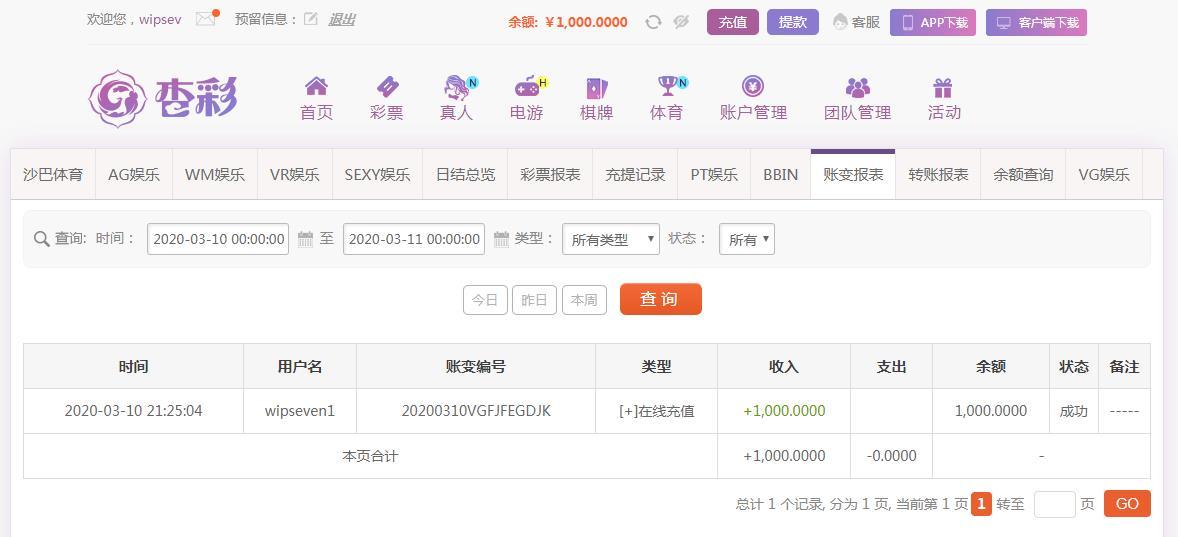Open the 所有类型 type dropdown
This screenshot has width=1178, height=537.
(611, 239)
